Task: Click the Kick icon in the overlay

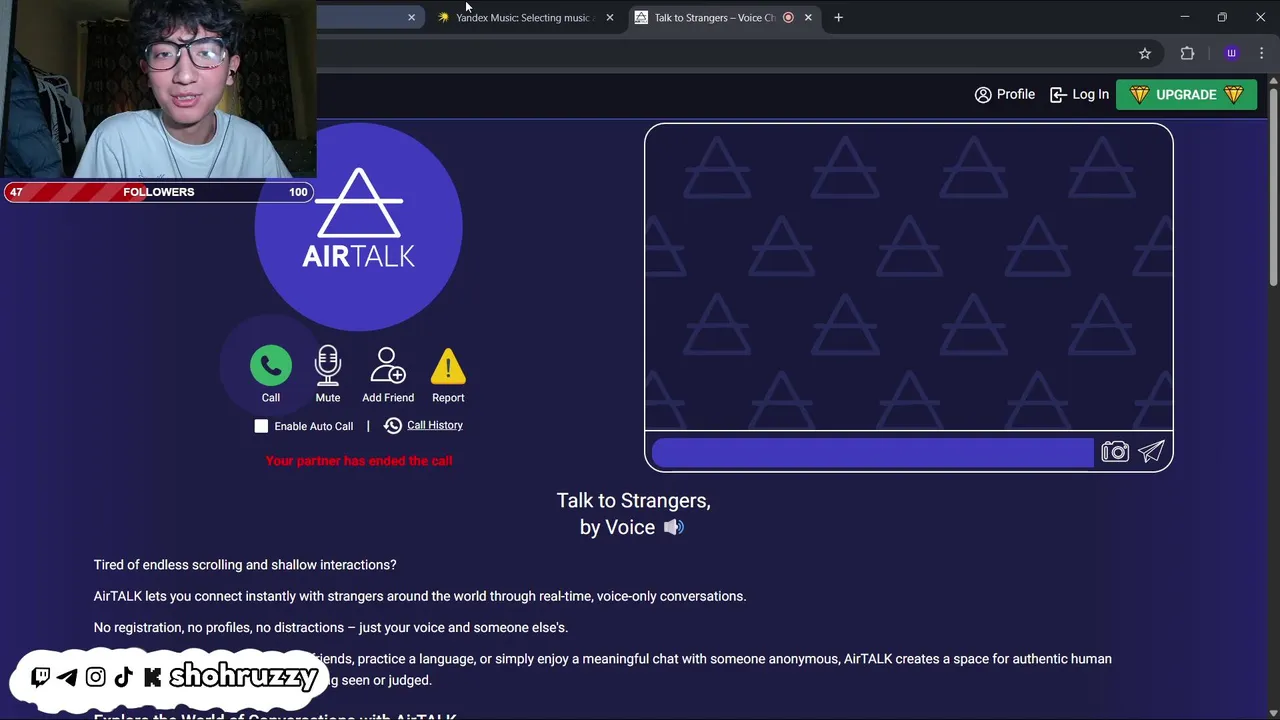Action: tap(152, 677)
